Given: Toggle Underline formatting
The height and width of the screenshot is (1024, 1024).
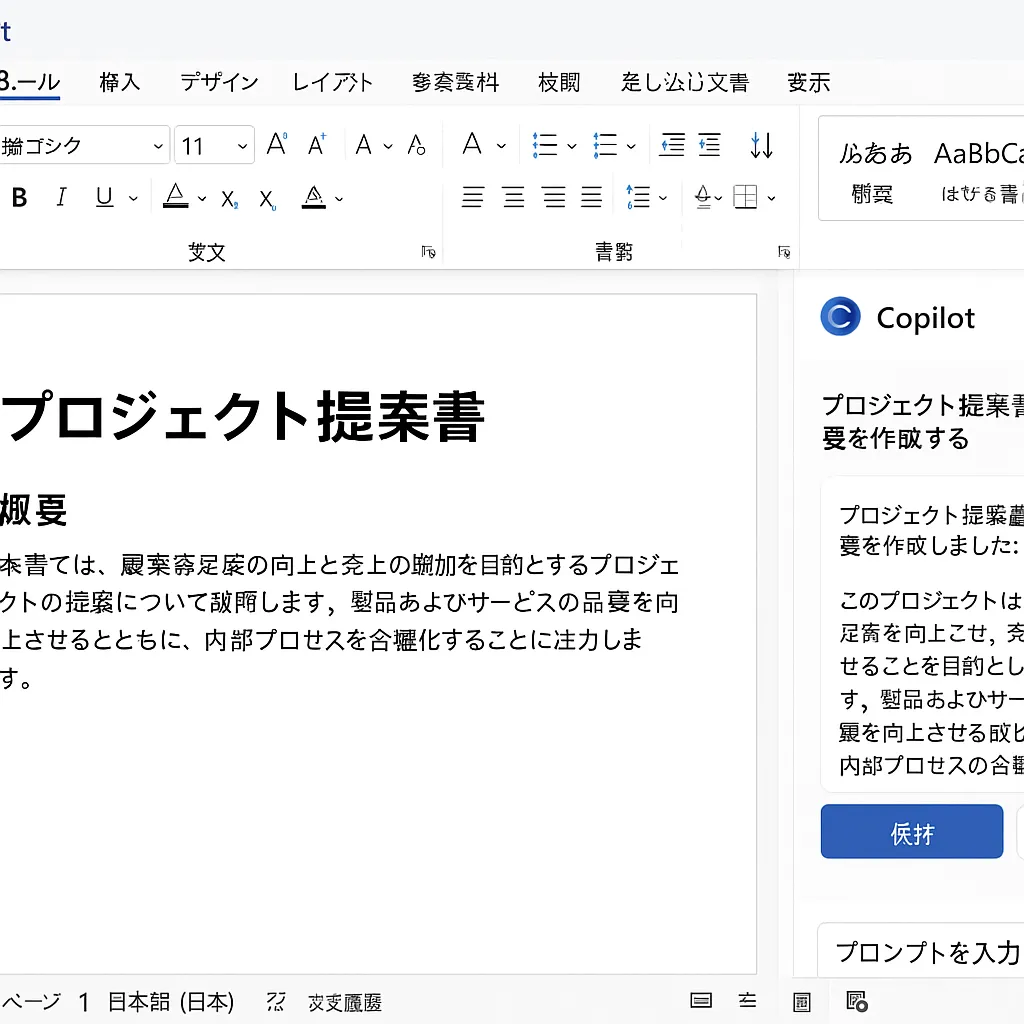Looking at the screenshot, I should tap(104, 198).
